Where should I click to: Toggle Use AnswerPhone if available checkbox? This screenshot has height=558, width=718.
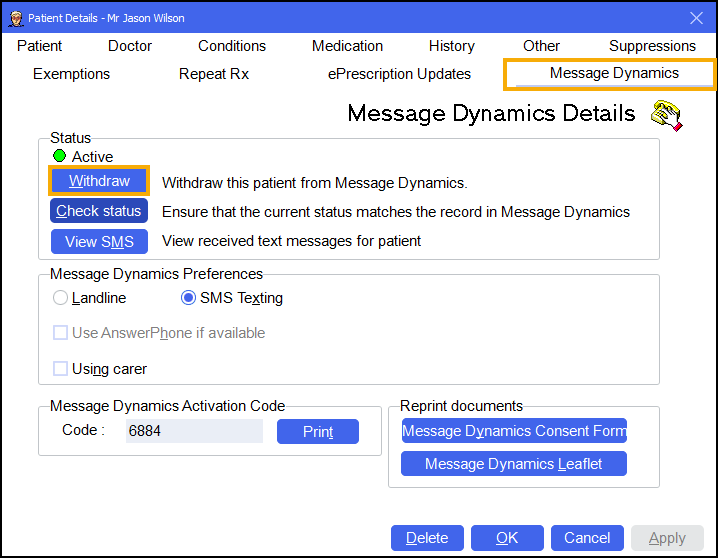(x=60, y=333)
